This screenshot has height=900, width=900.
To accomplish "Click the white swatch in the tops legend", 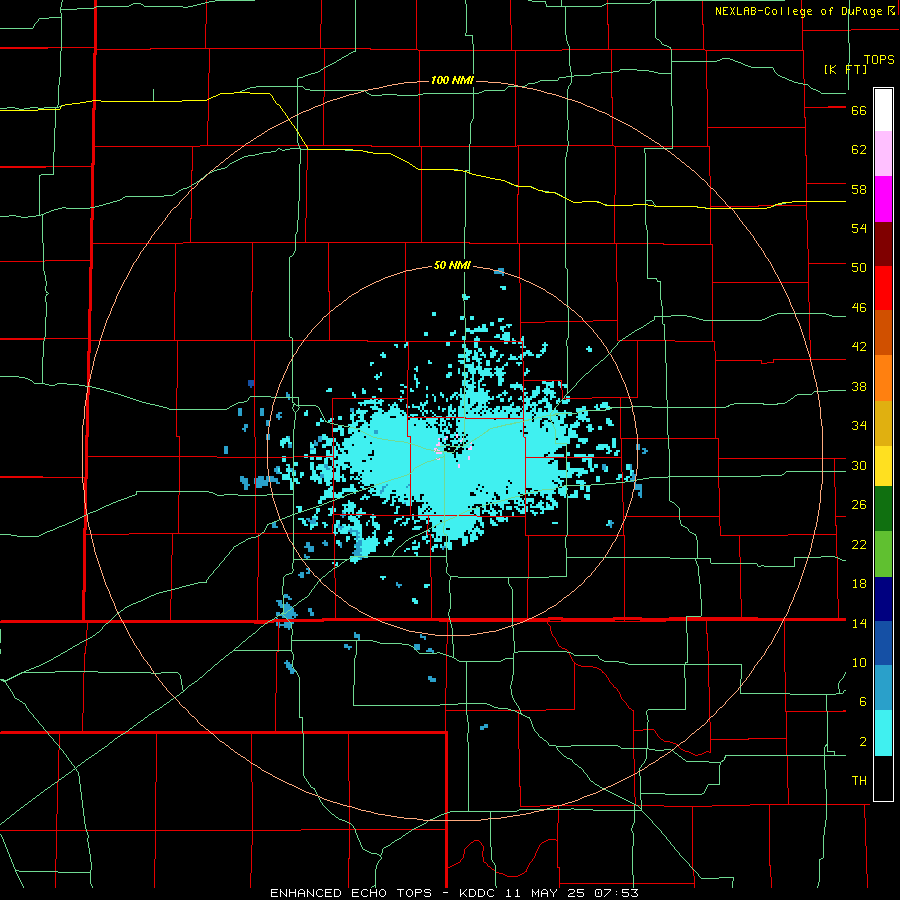I will click(x=883, y=110).
